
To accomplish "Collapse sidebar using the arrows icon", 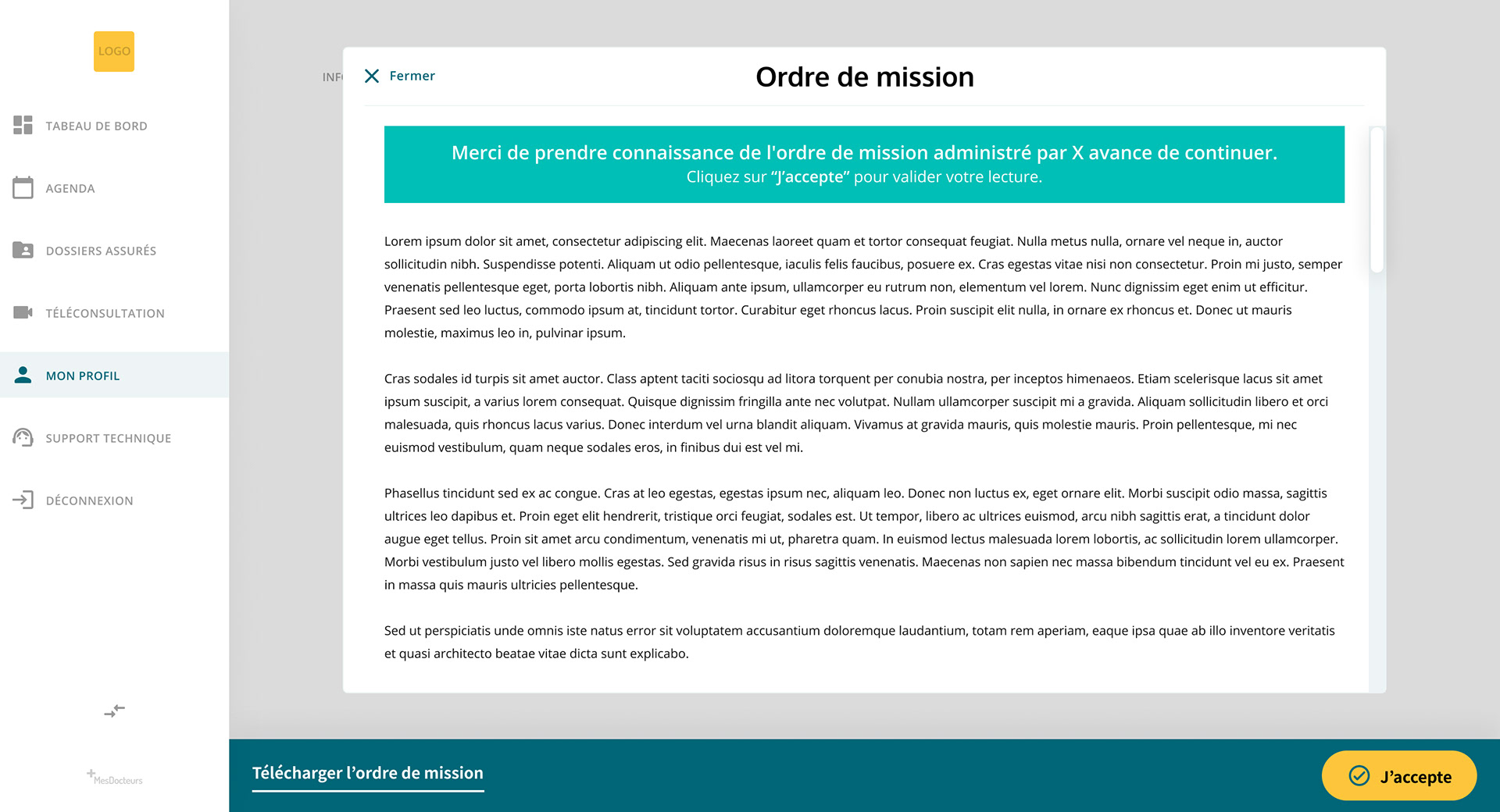I will (114, 710).
